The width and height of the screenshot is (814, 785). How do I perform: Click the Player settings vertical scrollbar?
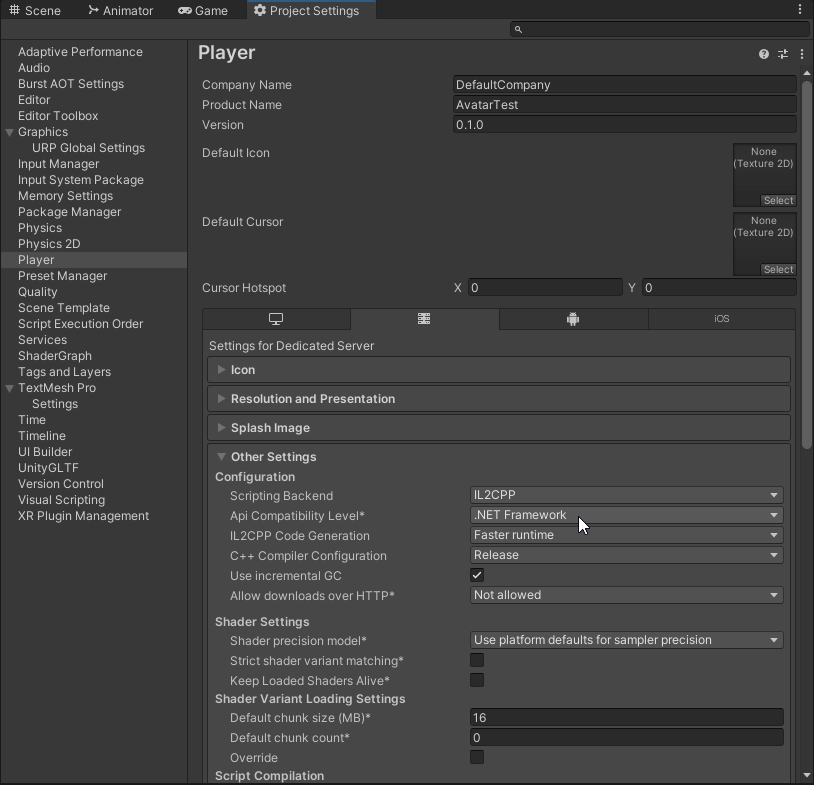(x=807, y=260)
